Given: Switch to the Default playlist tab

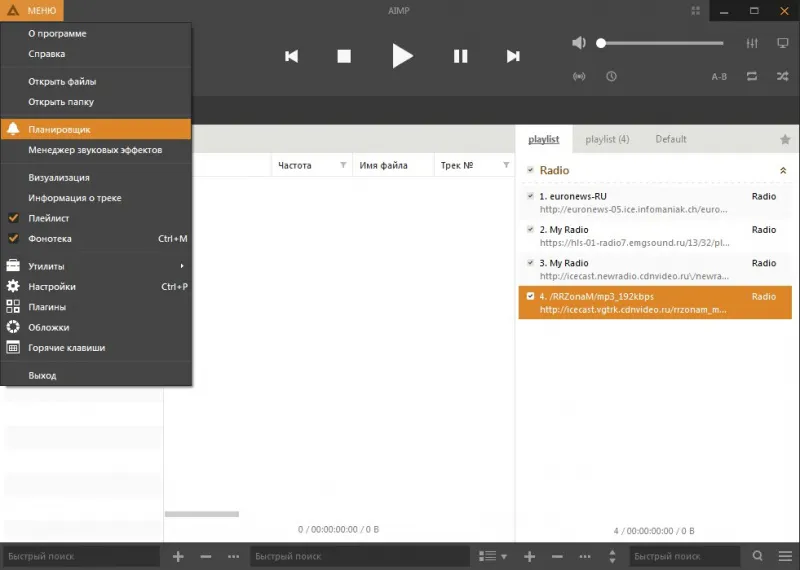Looking at the screenshot, I should [x=671, y=139].
